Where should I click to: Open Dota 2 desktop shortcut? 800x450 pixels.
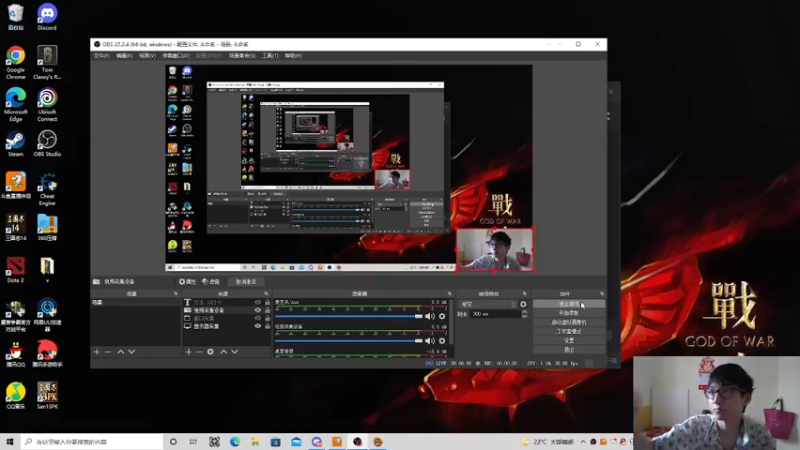coord(15,270)
